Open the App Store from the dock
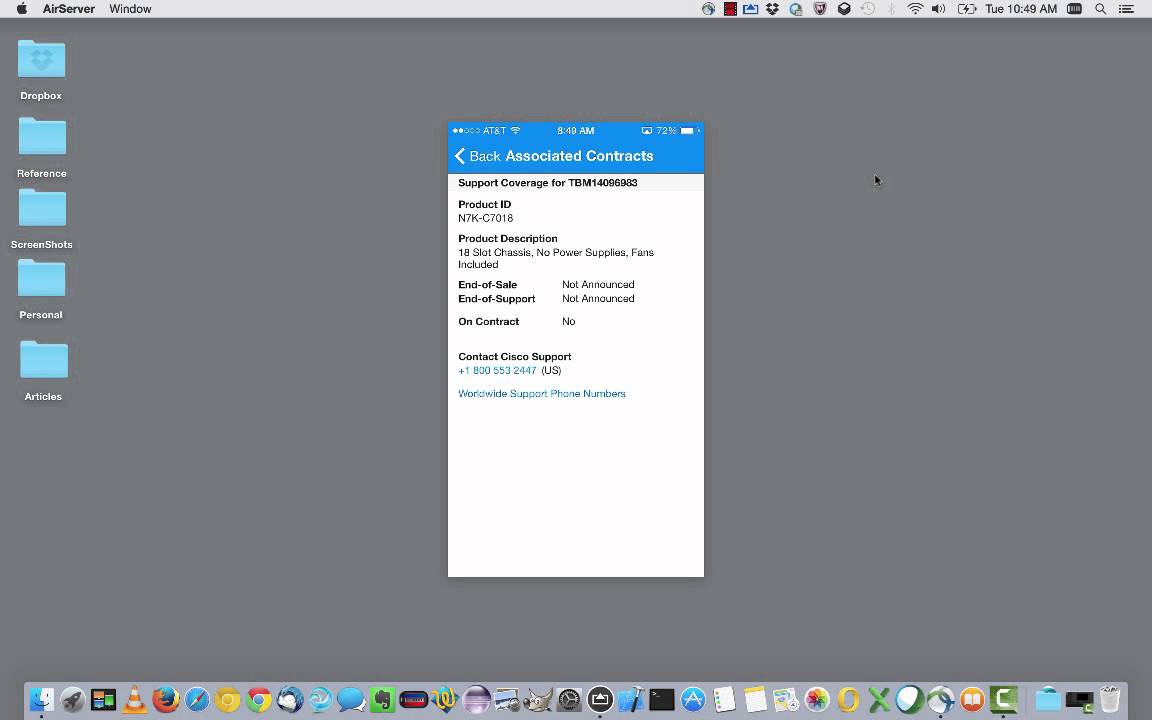 pos(693,699)
